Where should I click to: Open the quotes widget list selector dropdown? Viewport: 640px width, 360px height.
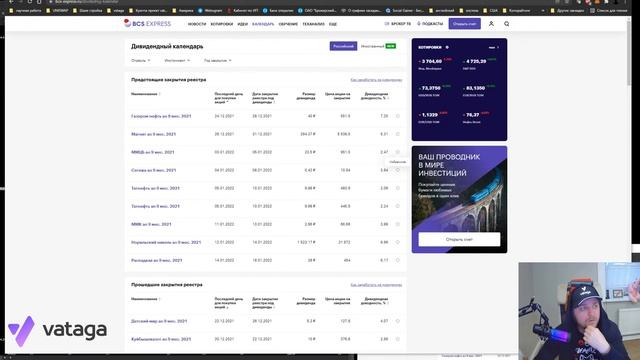pos(494,47)
